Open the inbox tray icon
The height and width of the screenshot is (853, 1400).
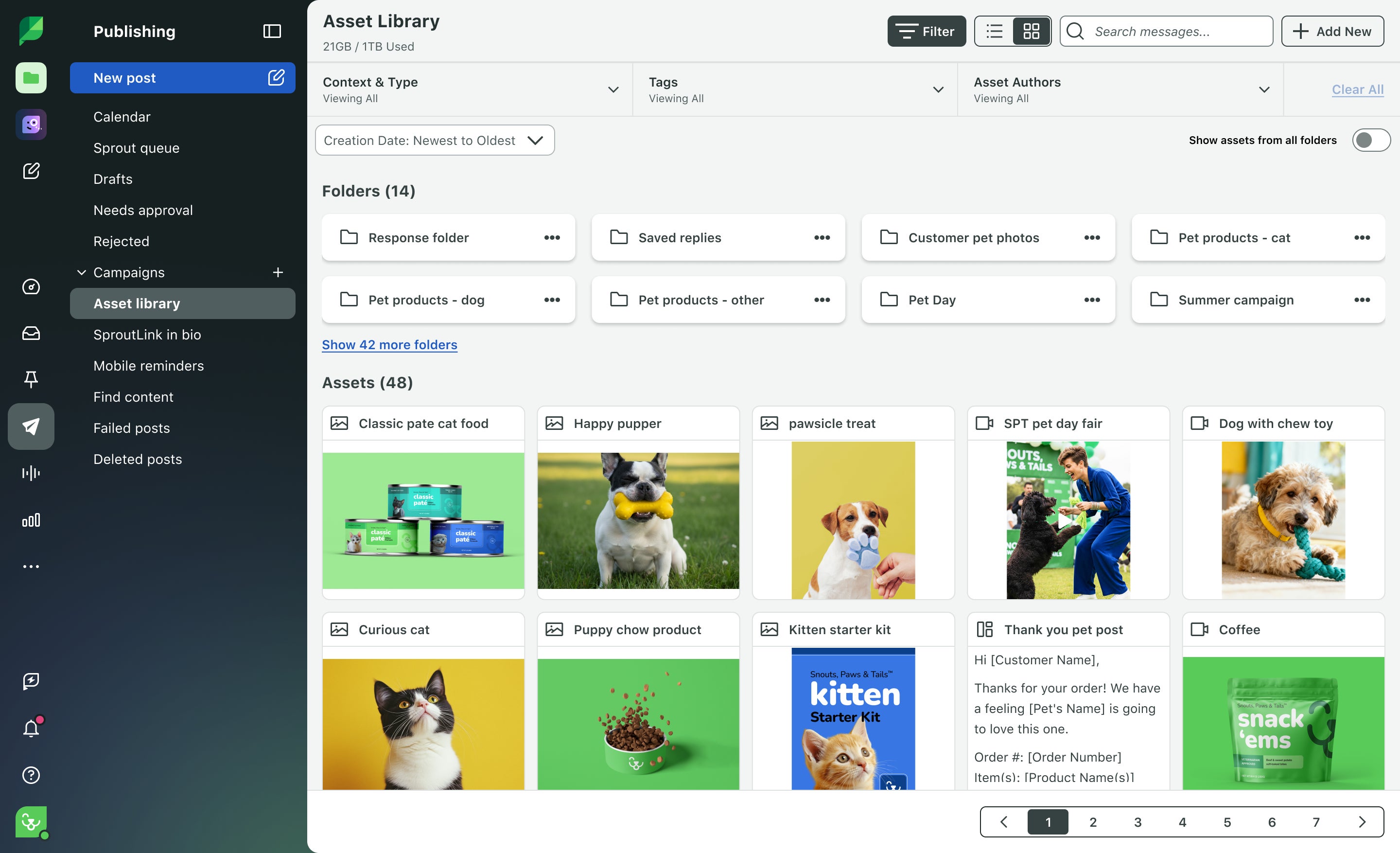point(31,333)
